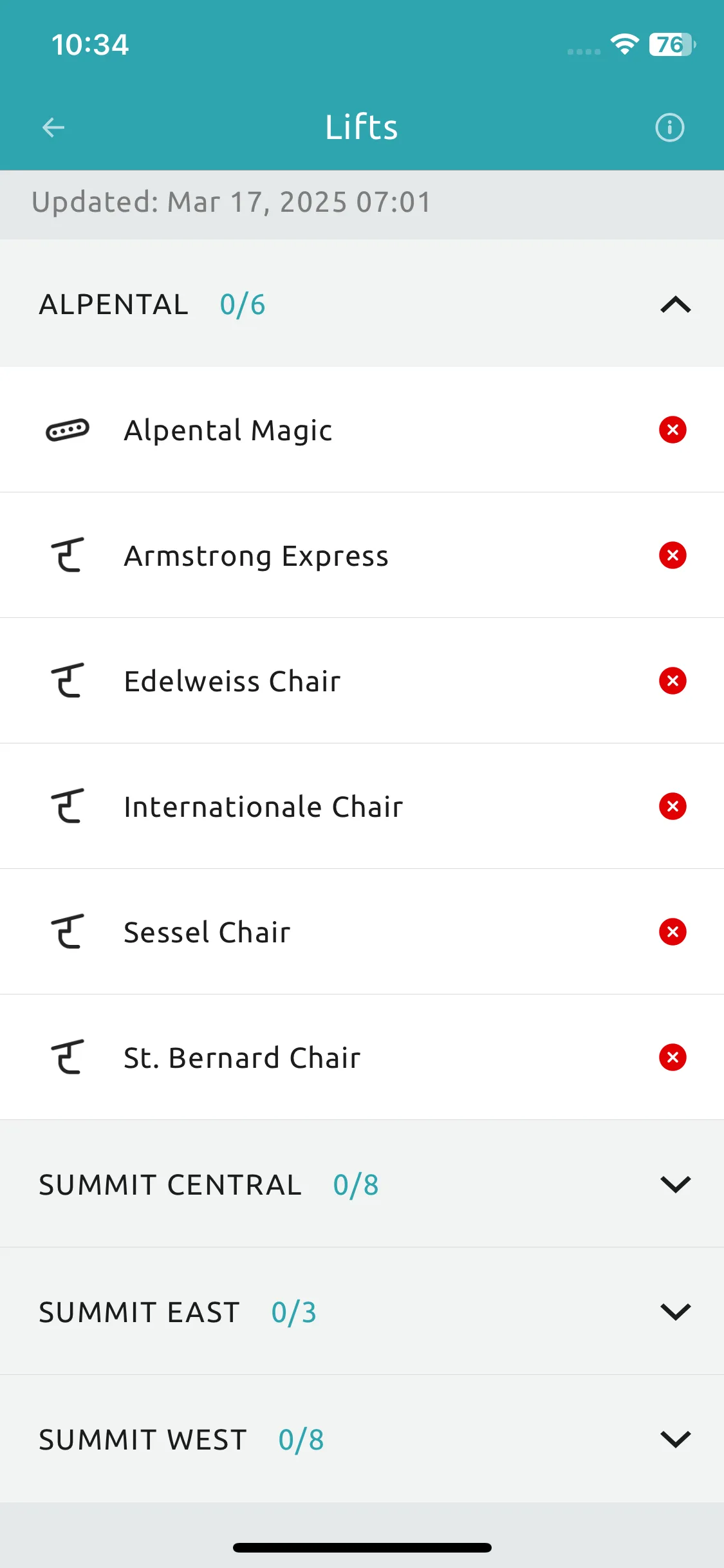Tap the Edelweiss Chair chairlift icon
The width and height of the screenshot is (724, 1568).
tap(68, 680)
